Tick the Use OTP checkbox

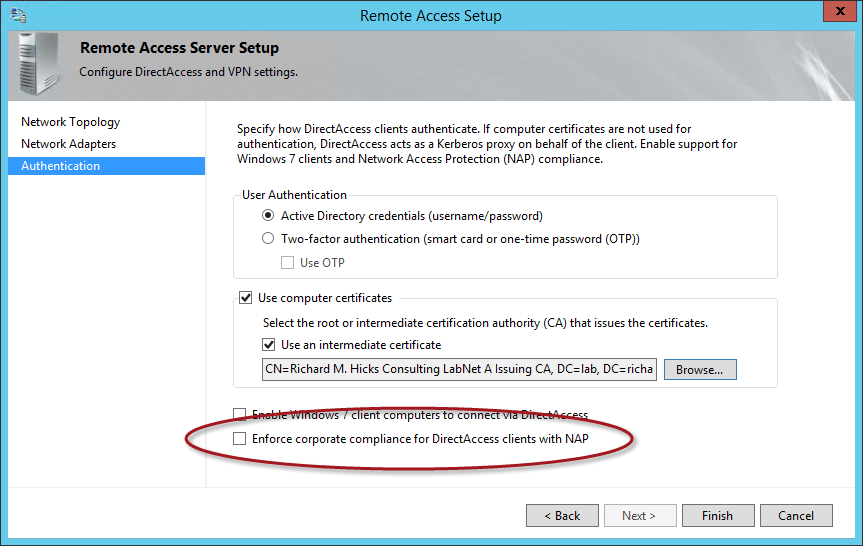288,263
